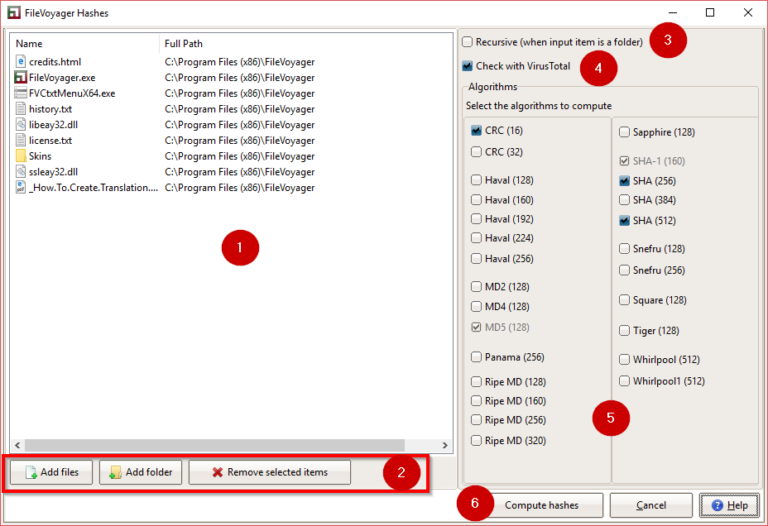
Task: Click the history.txt document icon
Action: (x=21, y=109)
